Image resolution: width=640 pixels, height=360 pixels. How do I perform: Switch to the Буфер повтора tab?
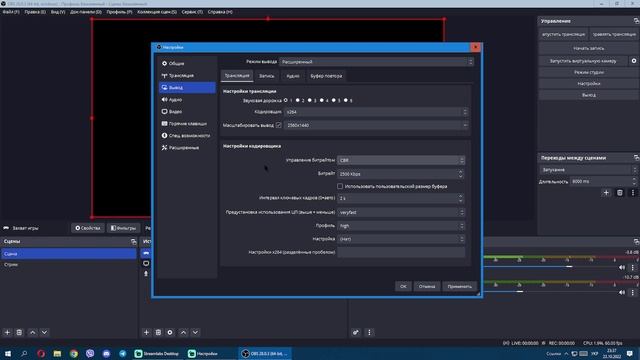tap(326, 76)
